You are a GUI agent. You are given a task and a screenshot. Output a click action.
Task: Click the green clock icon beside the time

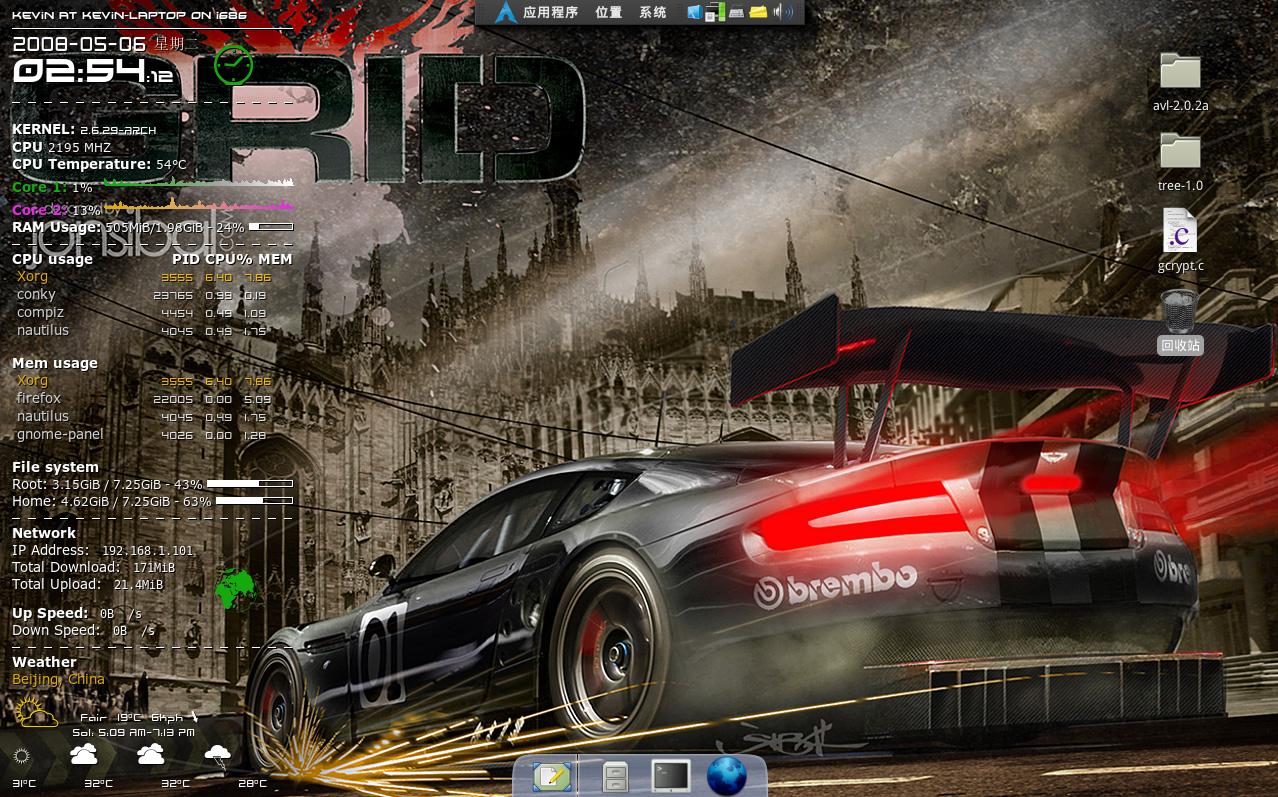click(233, 65)
